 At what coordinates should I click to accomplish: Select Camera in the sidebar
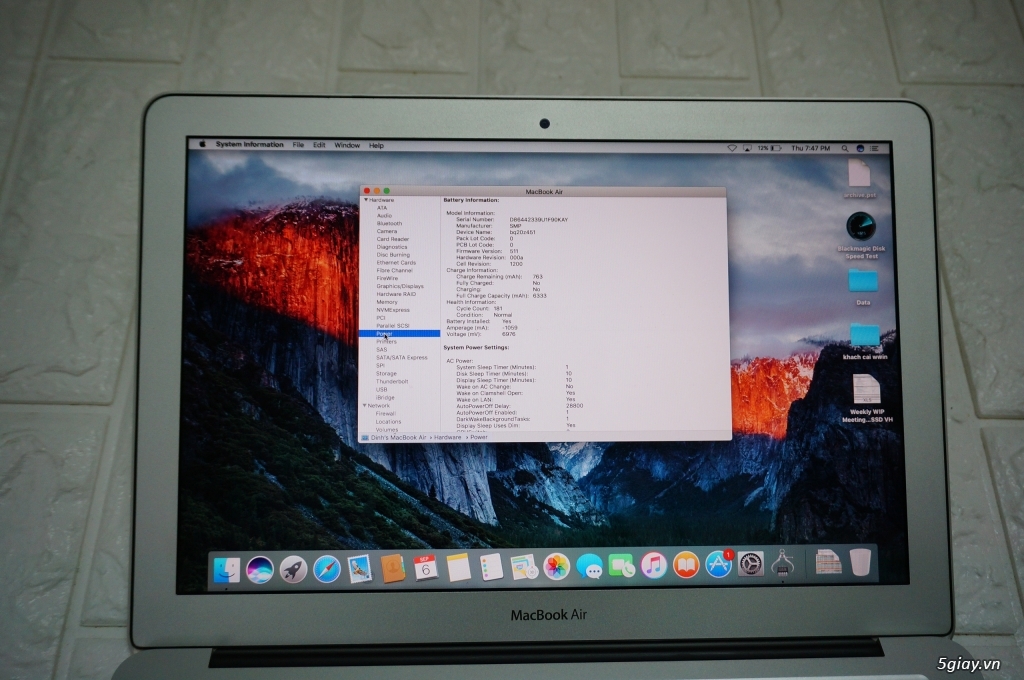(387, 231)
